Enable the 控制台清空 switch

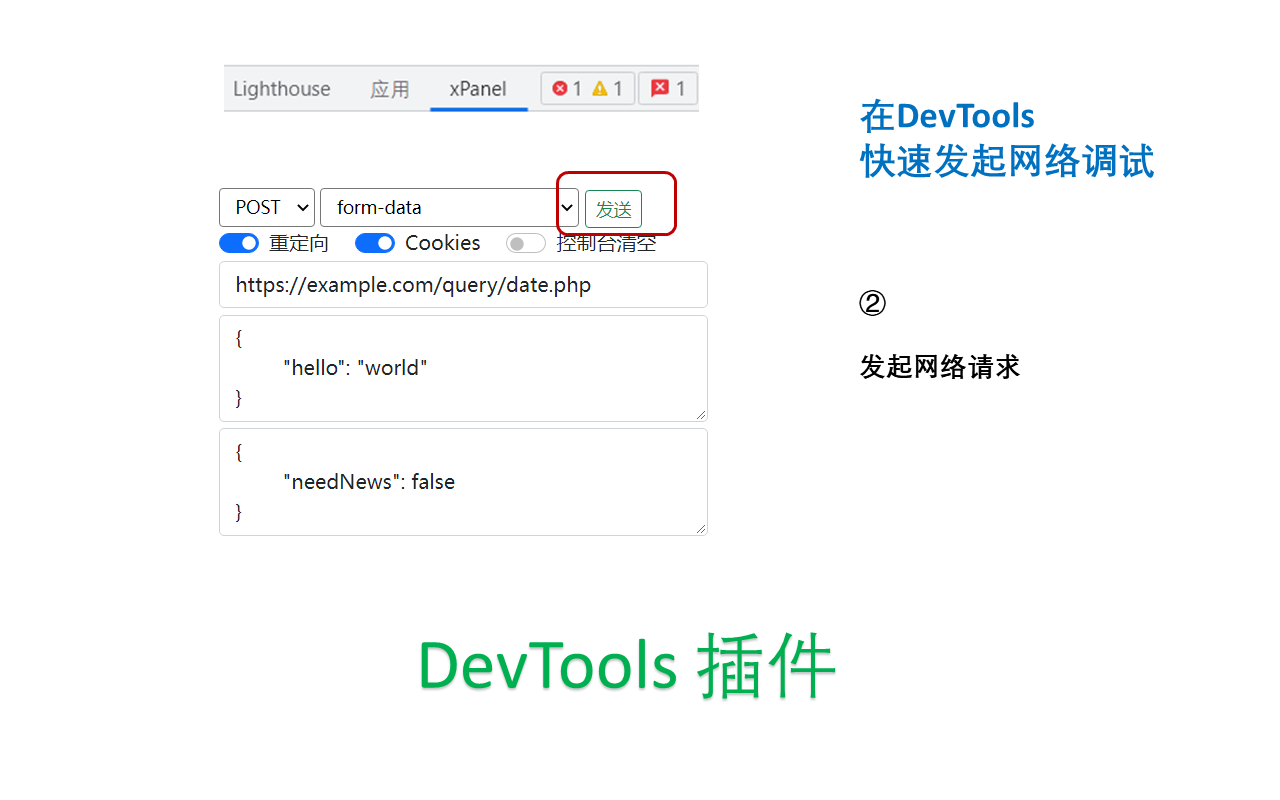(x=526, y=243)
